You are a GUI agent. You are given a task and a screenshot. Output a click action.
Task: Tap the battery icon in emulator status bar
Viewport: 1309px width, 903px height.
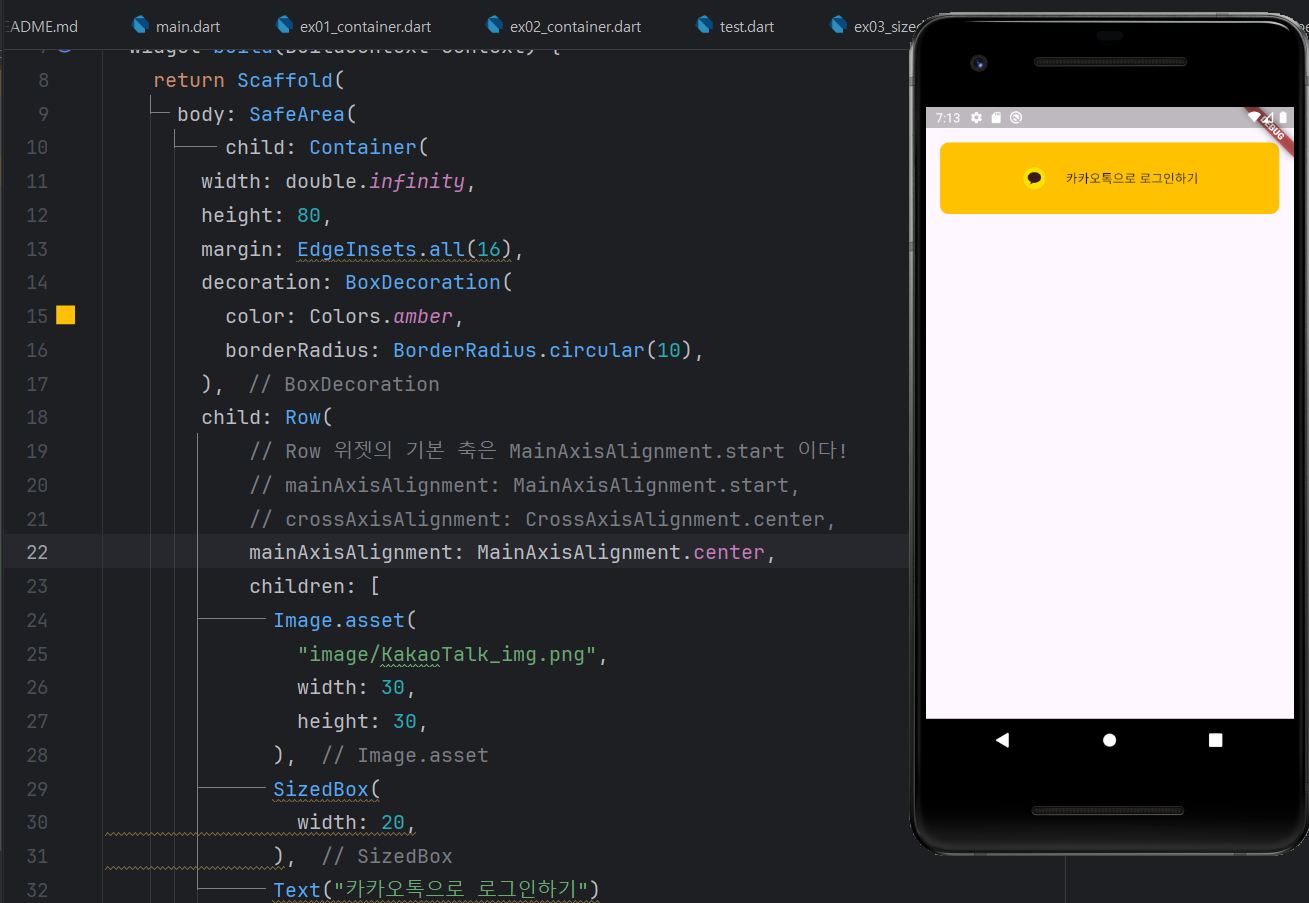coord(1283,118)
